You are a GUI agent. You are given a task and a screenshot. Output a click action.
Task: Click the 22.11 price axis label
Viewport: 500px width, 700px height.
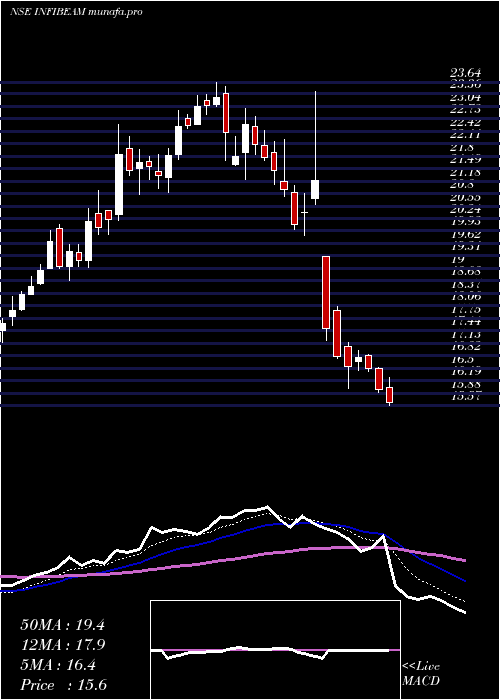click(465, 135)
